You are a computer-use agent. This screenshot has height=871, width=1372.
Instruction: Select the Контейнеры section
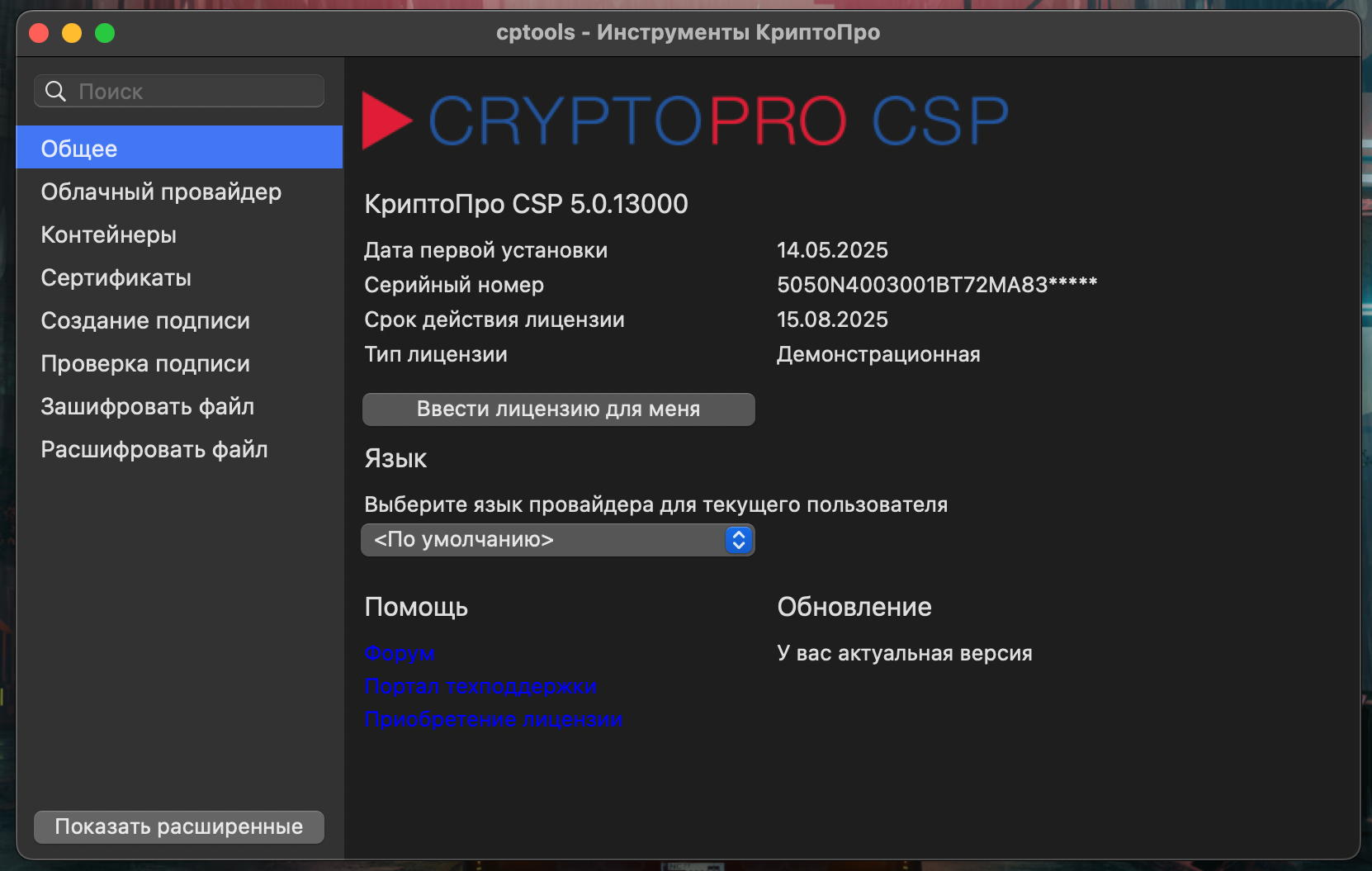(x=108, y=234)
